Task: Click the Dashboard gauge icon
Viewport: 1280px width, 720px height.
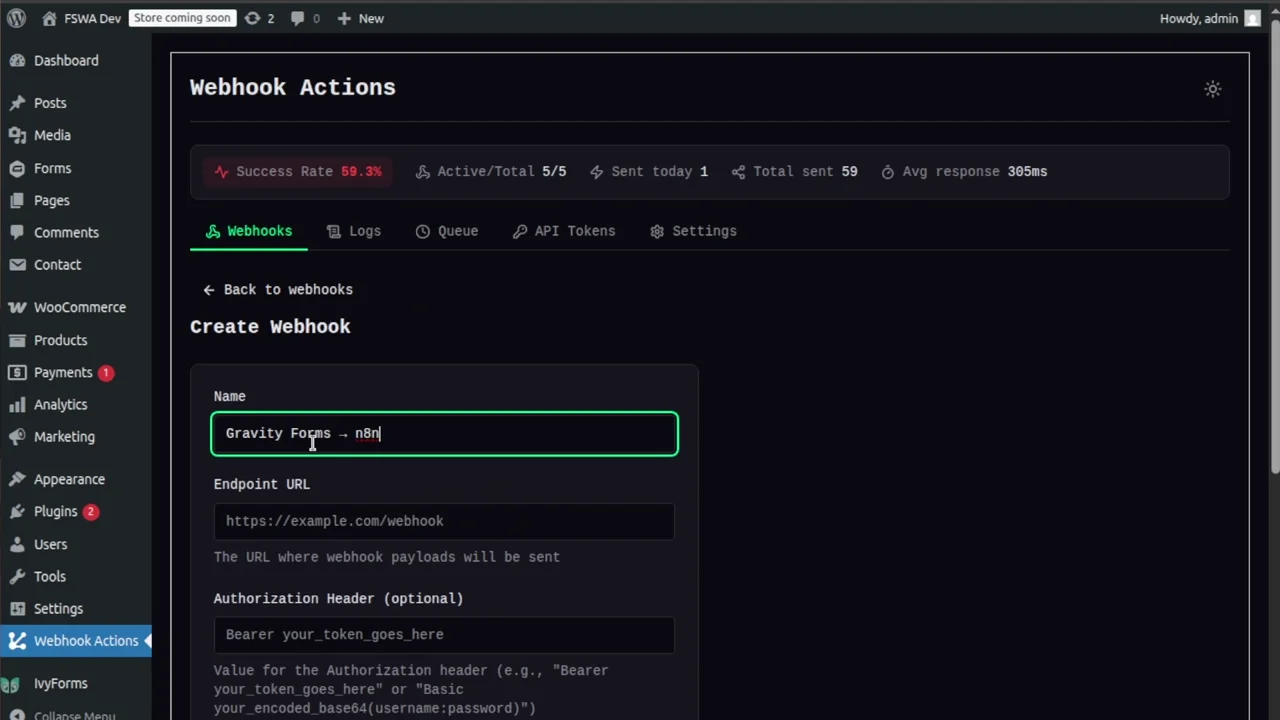Action: pyautogui.click(x=17, y=60)
